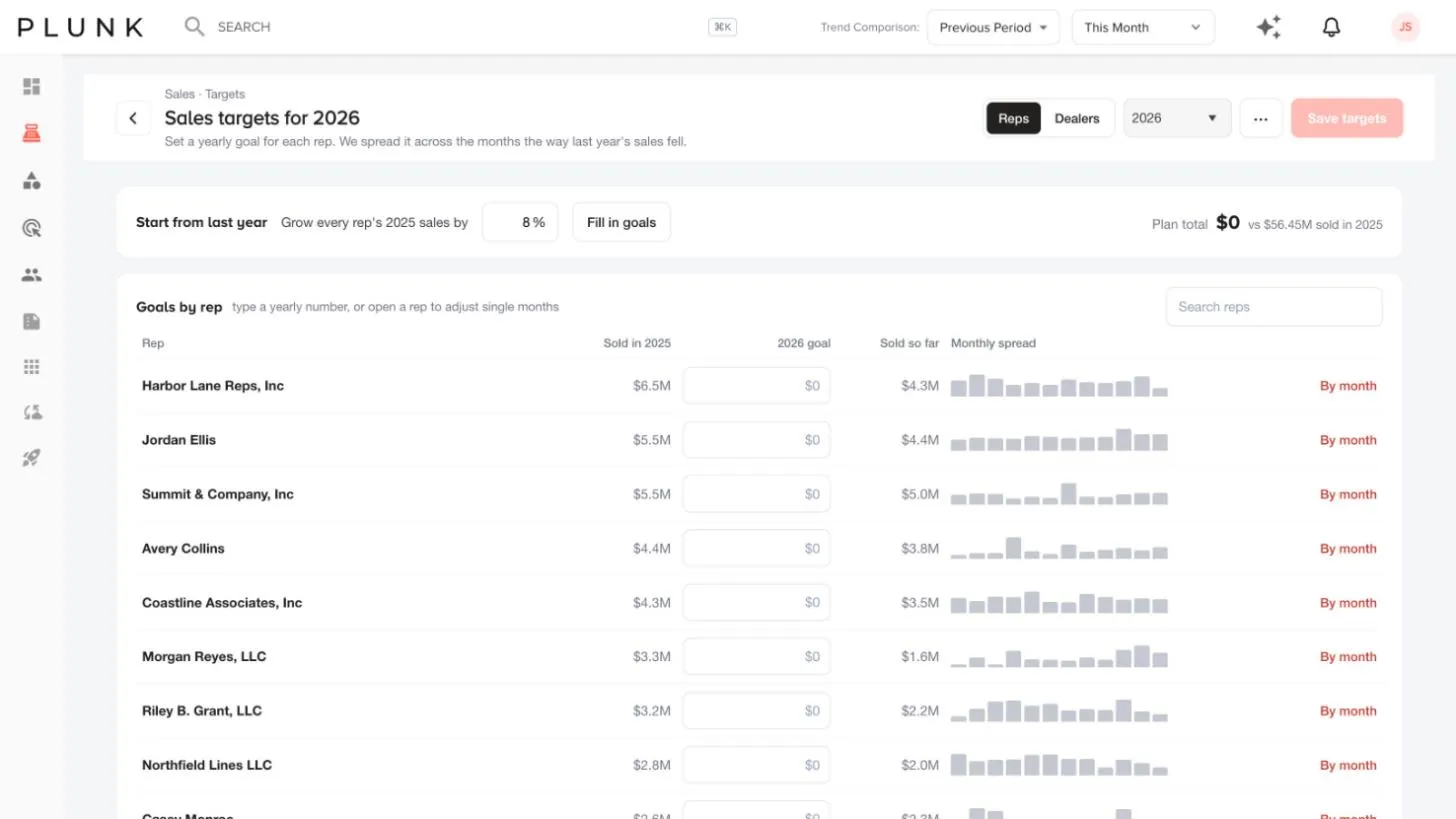Open the shapes icon in sidebar
The height and width of the screenshot is (819, 1456).
[31, 181]
